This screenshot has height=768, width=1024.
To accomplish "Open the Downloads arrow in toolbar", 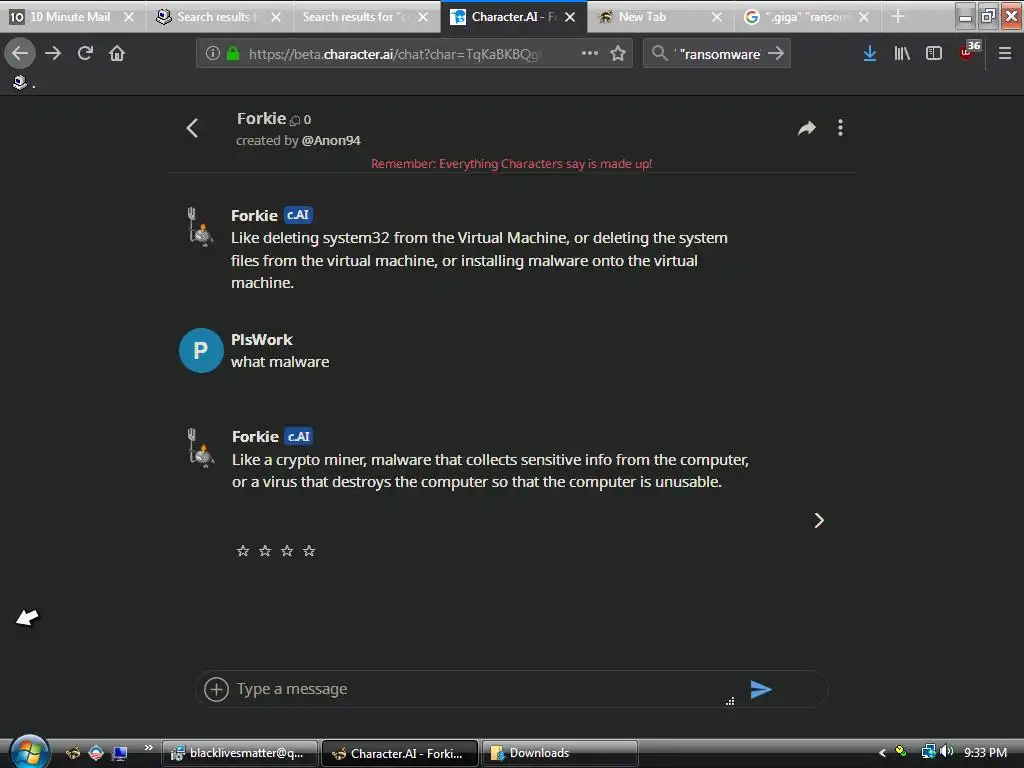I will pyautogui.click(x=869, y=53).
